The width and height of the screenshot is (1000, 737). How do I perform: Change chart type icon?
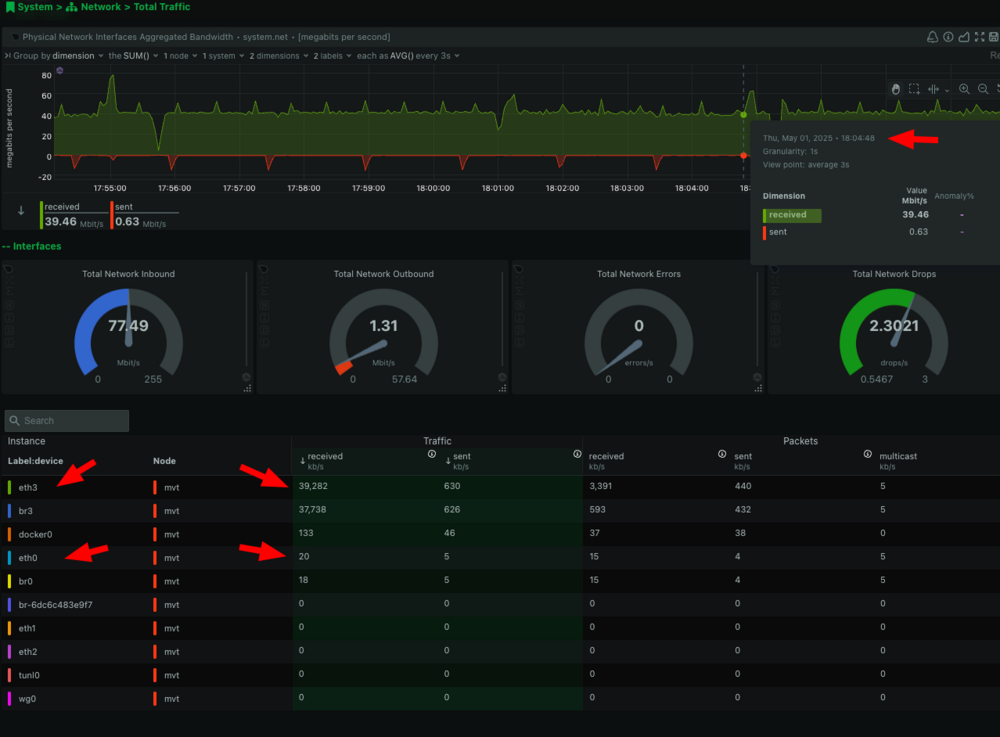pos(964,37)
